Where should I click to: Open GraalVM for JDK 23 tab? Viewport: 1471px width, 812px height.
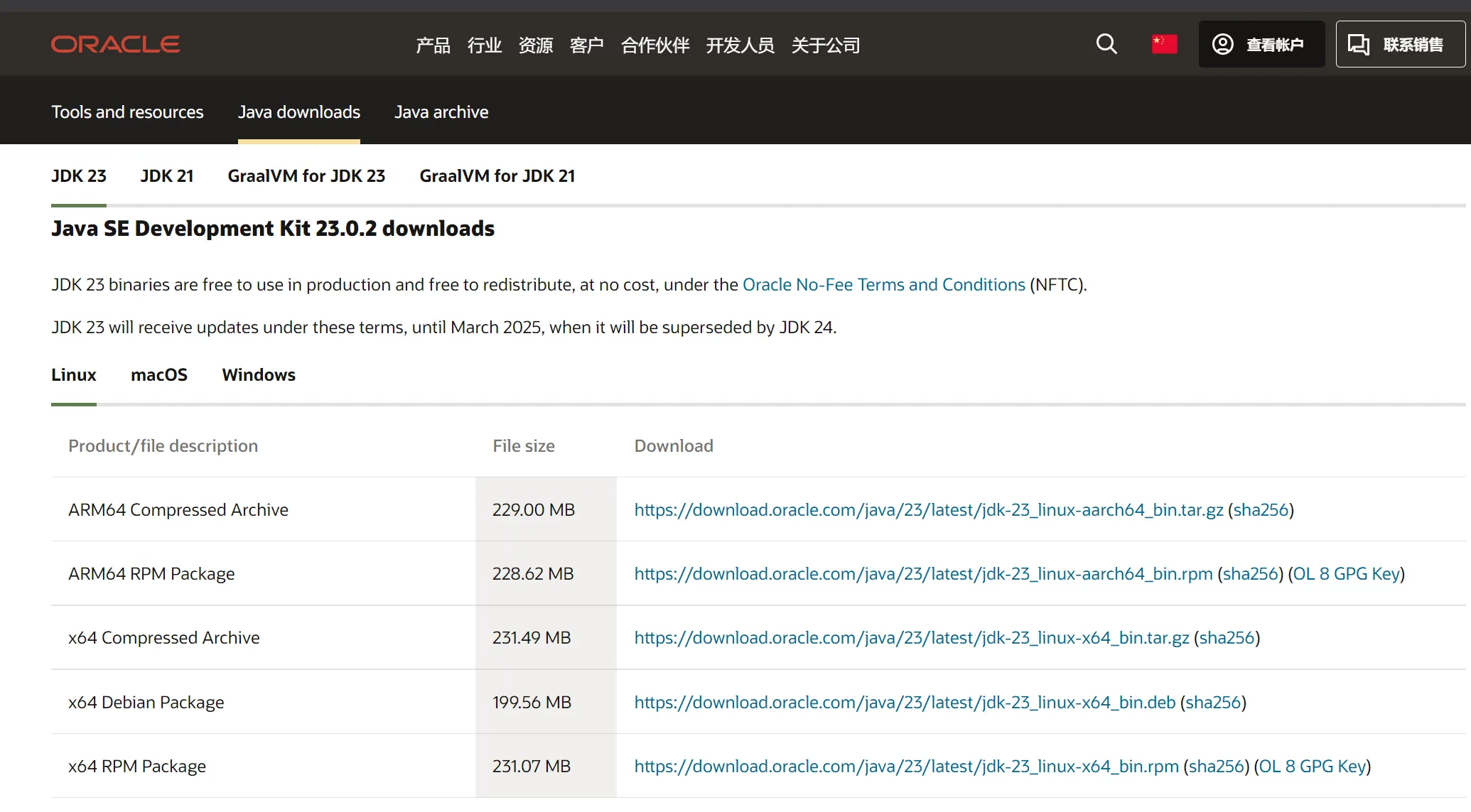306,176
